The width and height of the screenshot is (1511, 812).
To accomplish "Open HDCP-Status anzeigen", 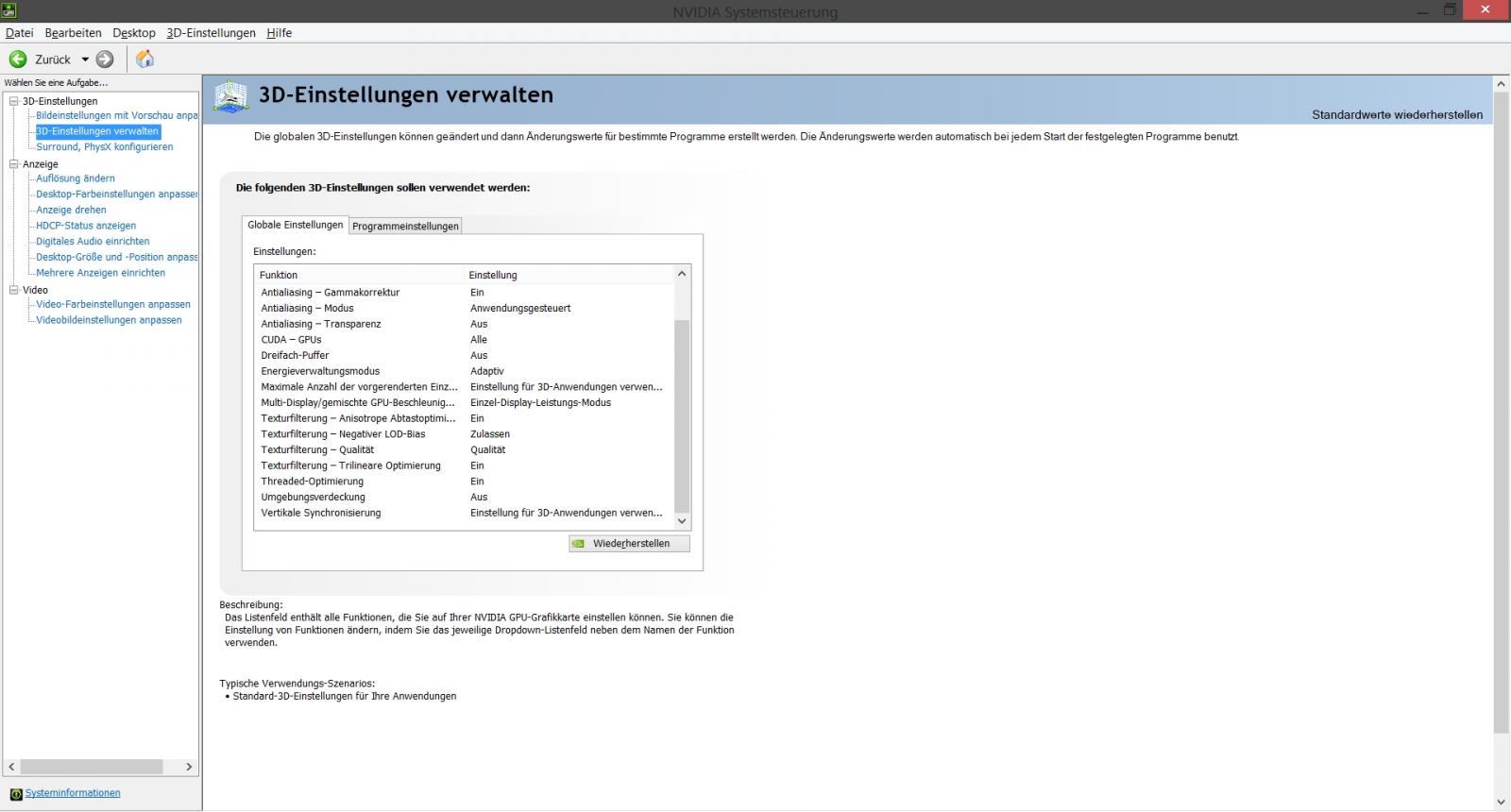I will [x=86, y=226].
